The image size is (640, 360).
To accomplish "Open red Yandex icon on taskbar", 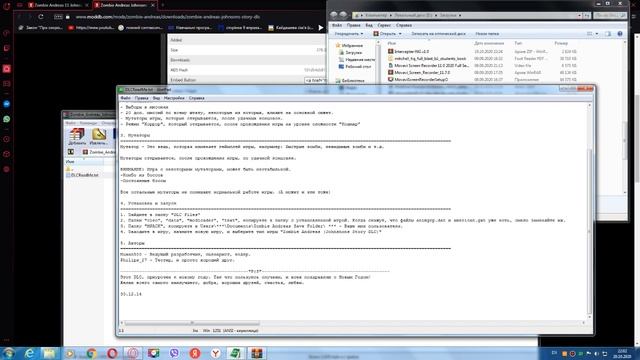I will click(195, 353).
